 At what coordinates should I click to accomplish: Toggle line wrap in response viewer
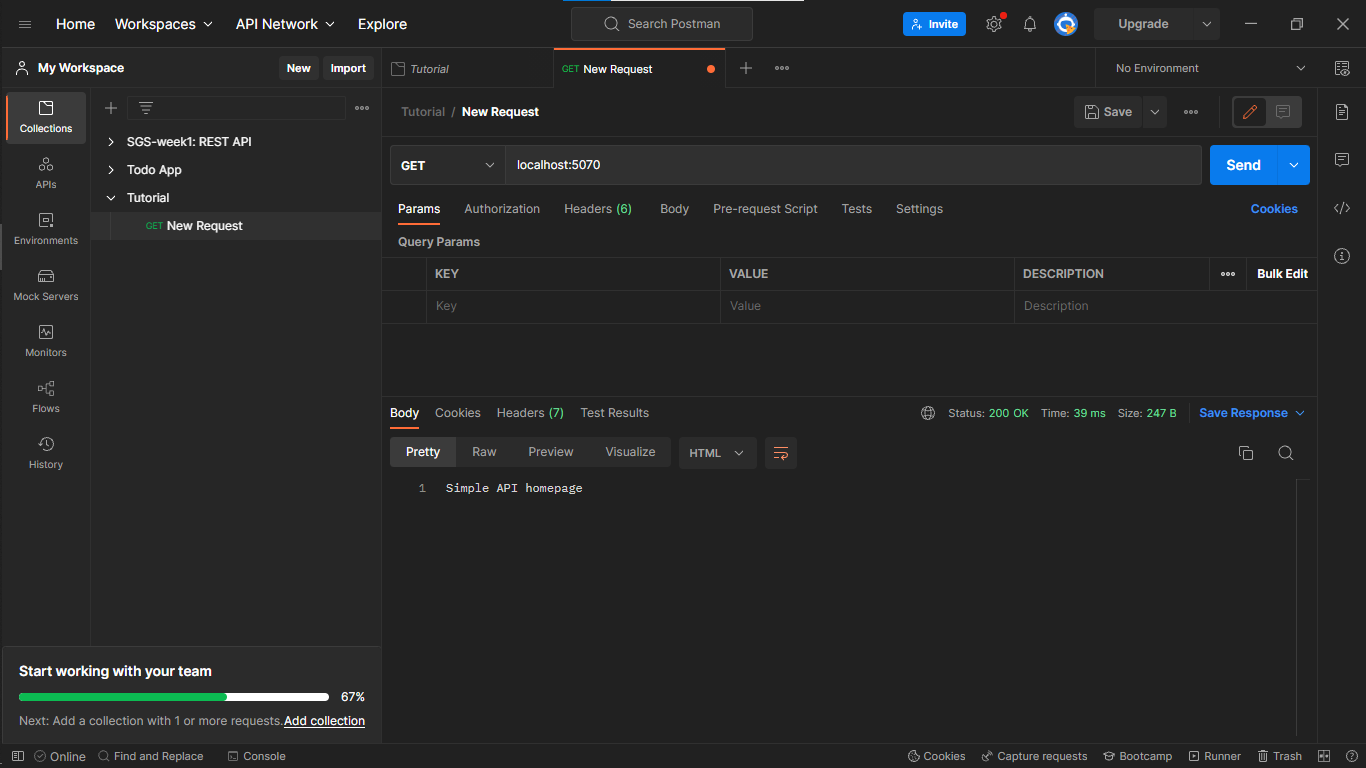point(781,453)
